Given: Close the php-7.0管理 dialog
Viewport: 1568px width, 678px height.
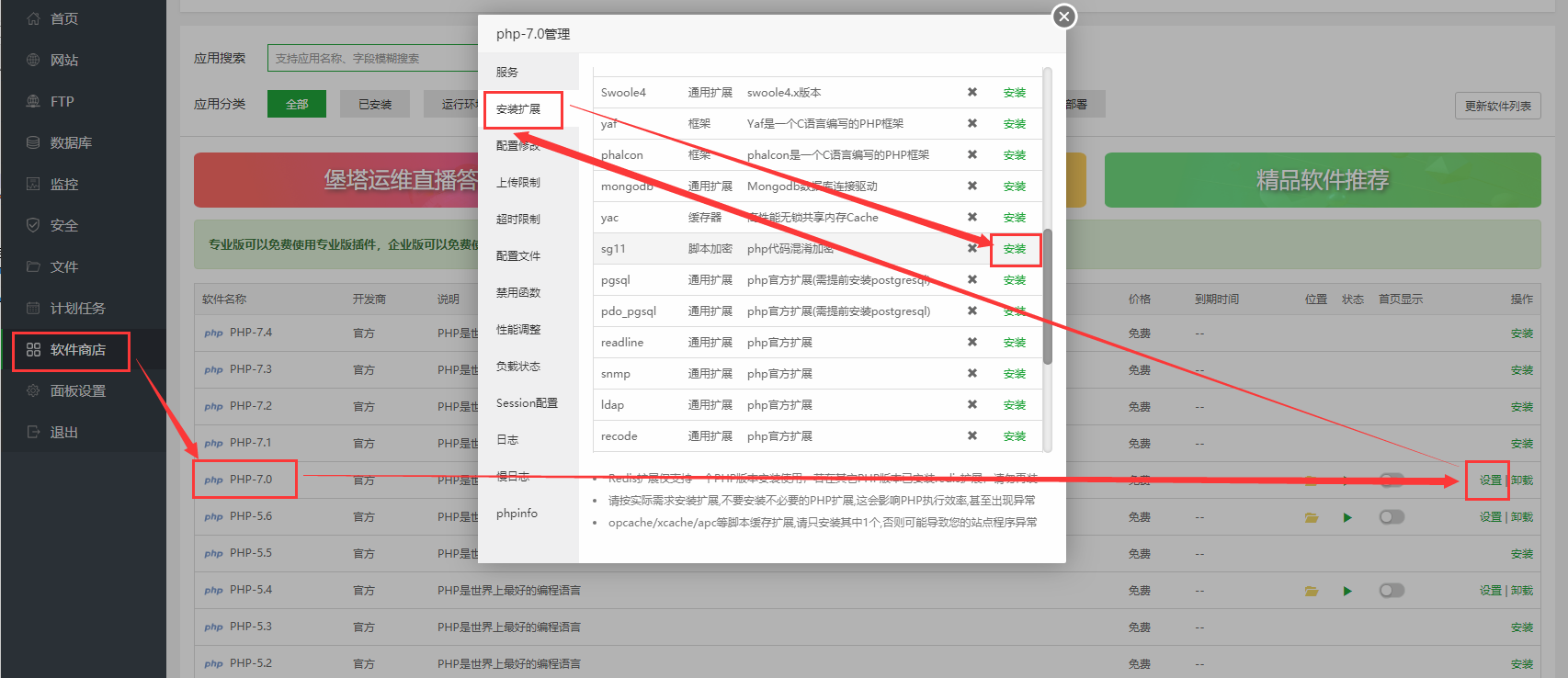Looking at the screenshot, I should 1063,17.
